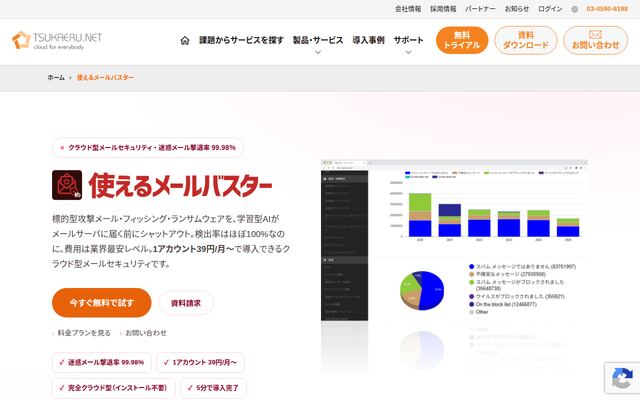
Task: Click お問い合わせ link below buttons
Action: pos(146,333)
